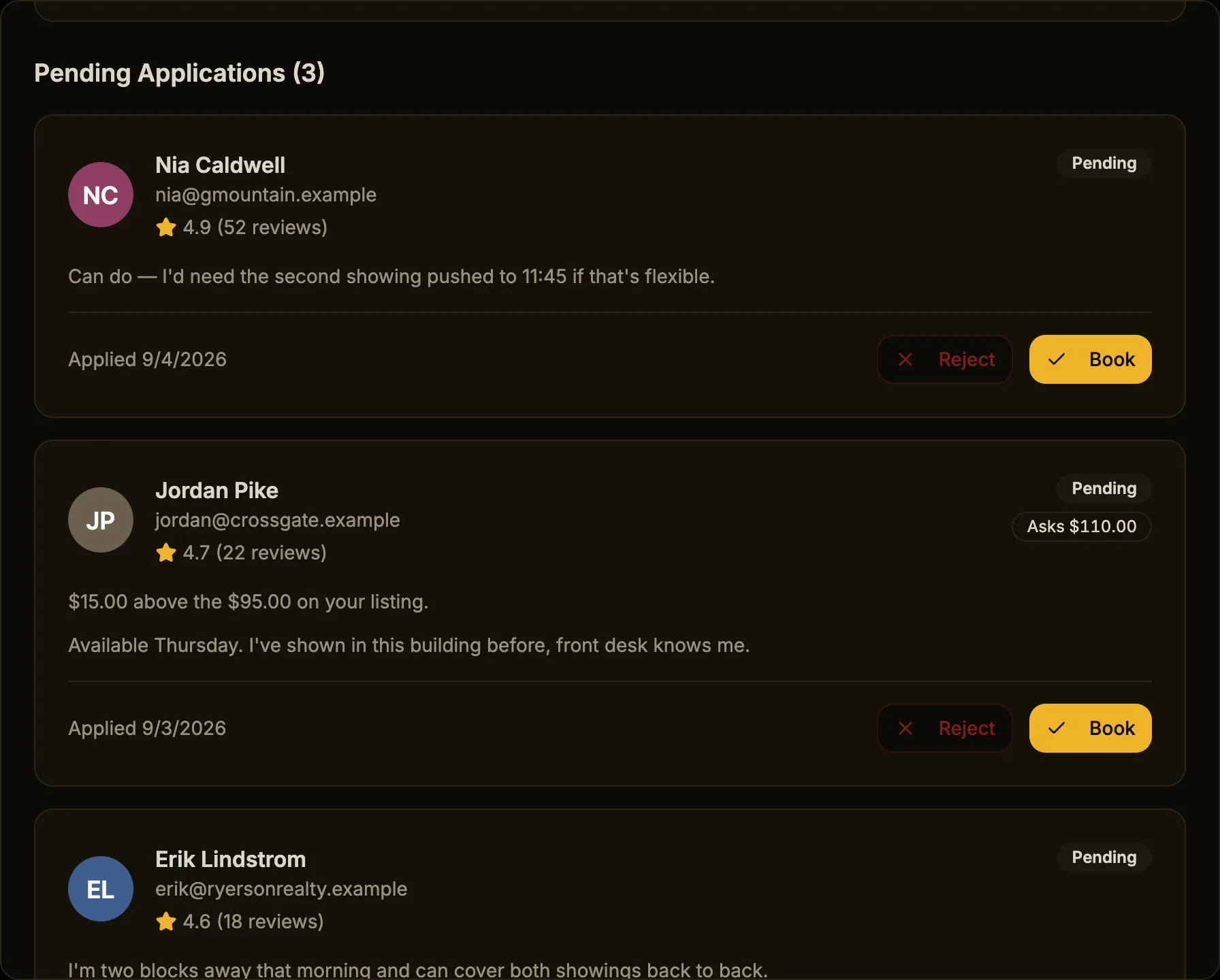Click Jordan Pike's JP avatar

point(101,520)
